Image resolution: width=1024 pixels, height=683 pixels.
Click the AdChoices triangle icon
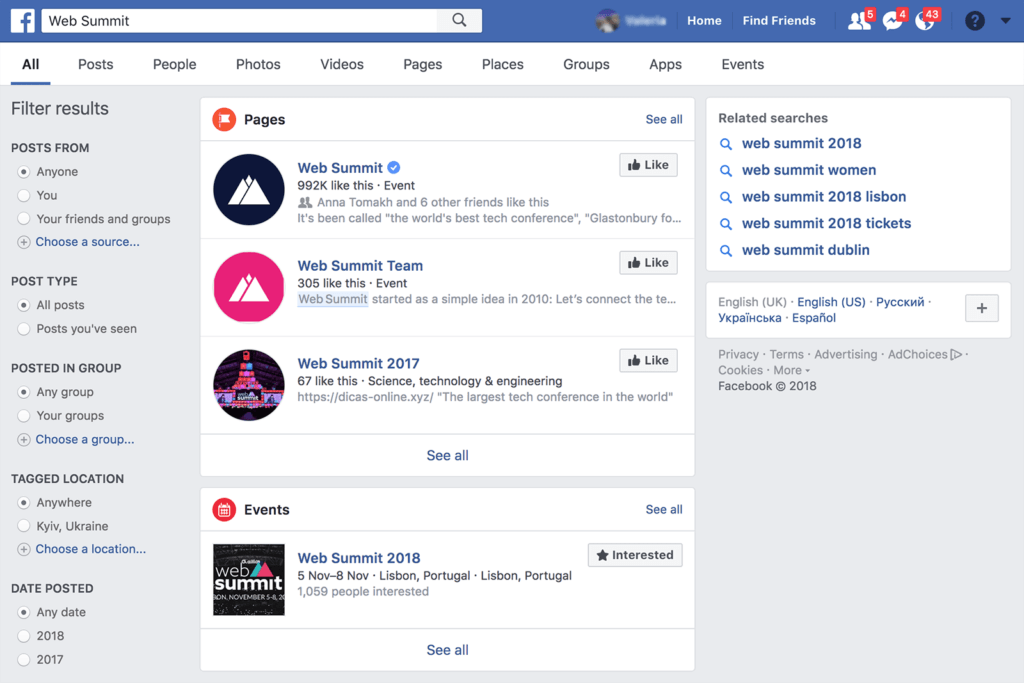point(957,355)
